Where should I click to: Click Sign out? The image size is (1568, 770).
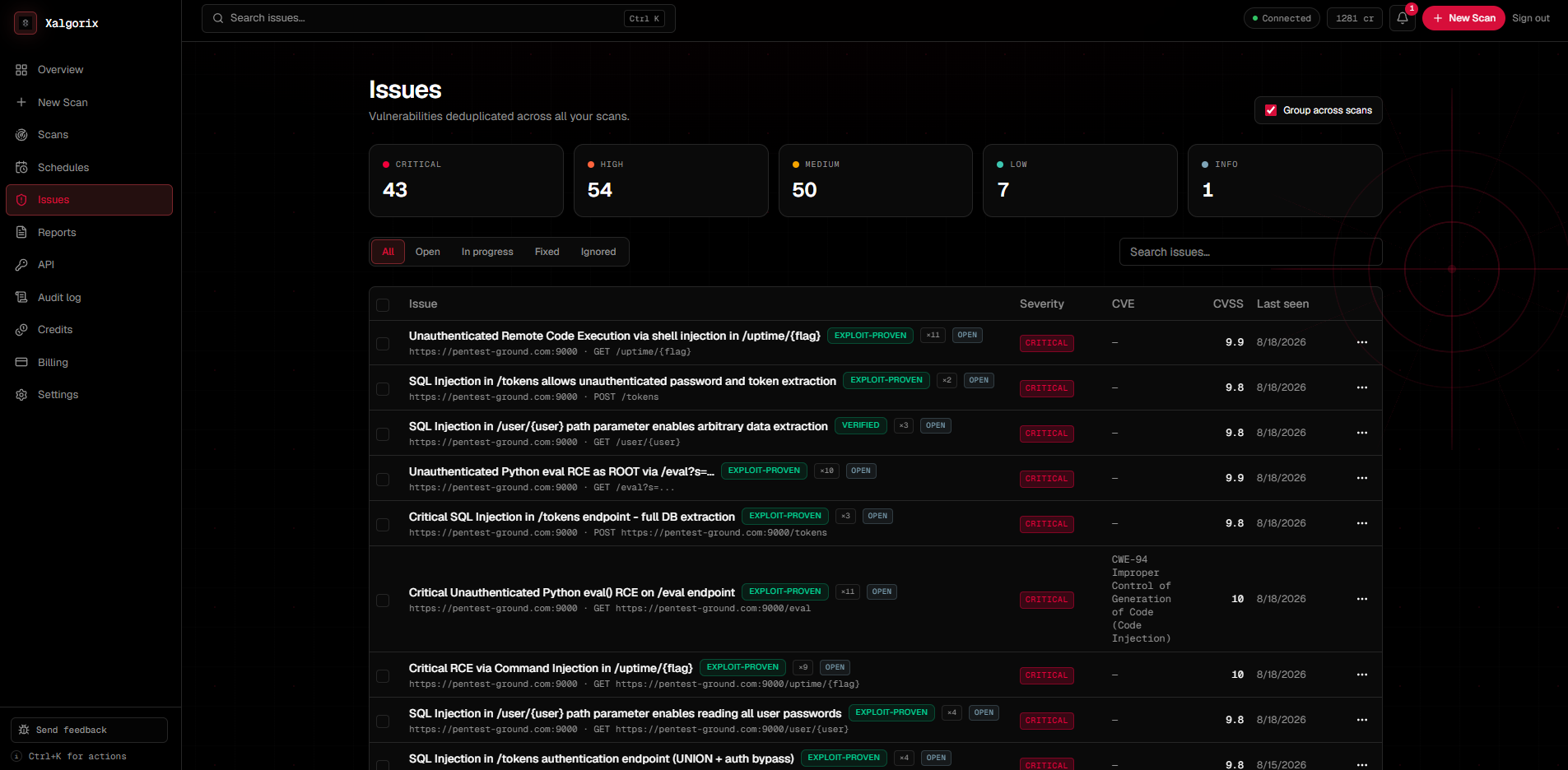click(x=1531, y=18)
